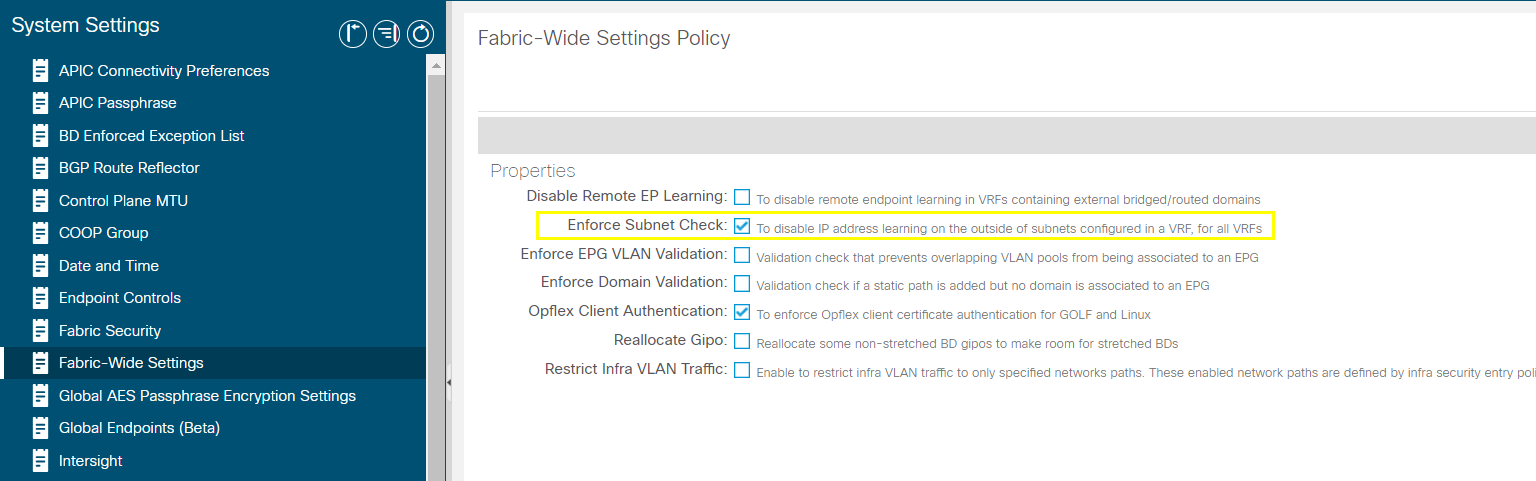
Task: Click the Opflex Client Authentication label
Action: pyautogui.click(x=628, y=311)
